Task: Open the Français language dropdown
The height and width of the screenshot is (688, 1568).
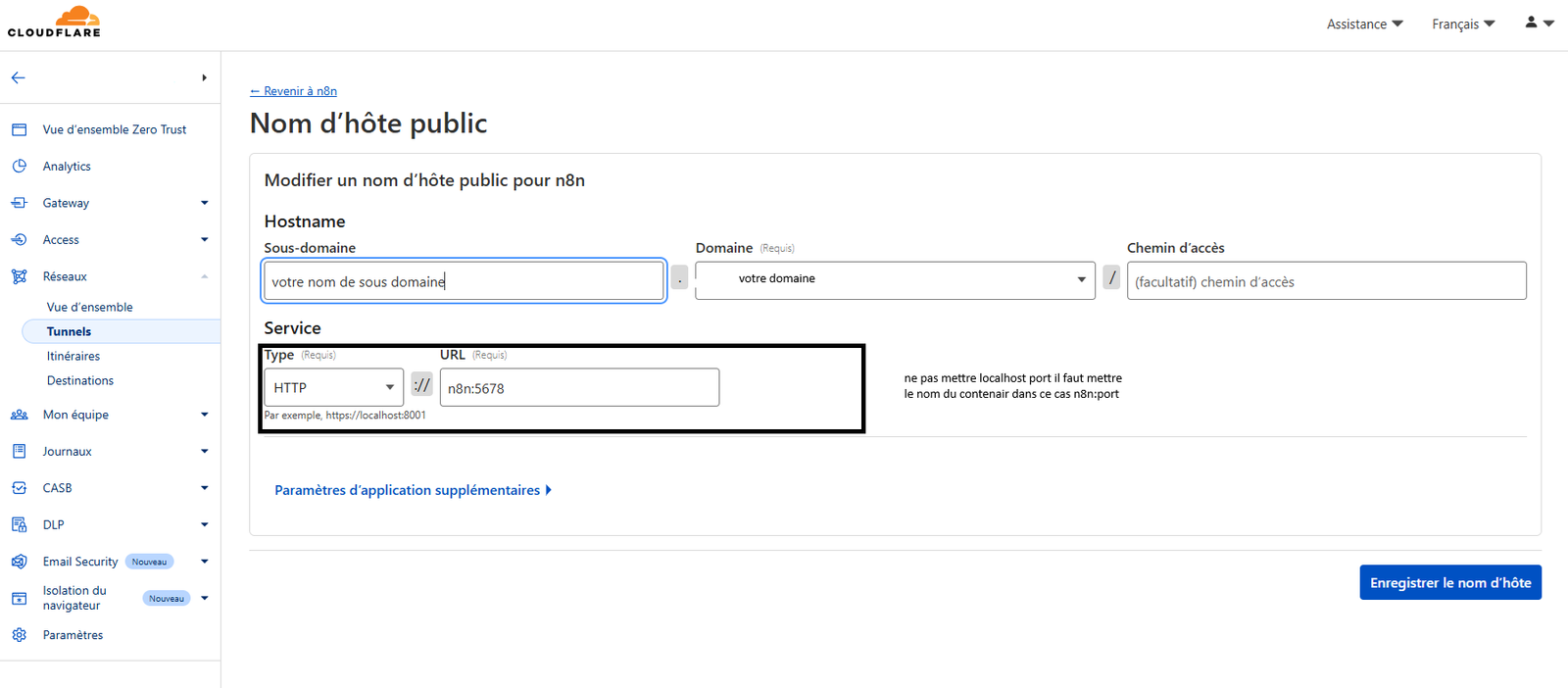Action: click(1462, 24)
